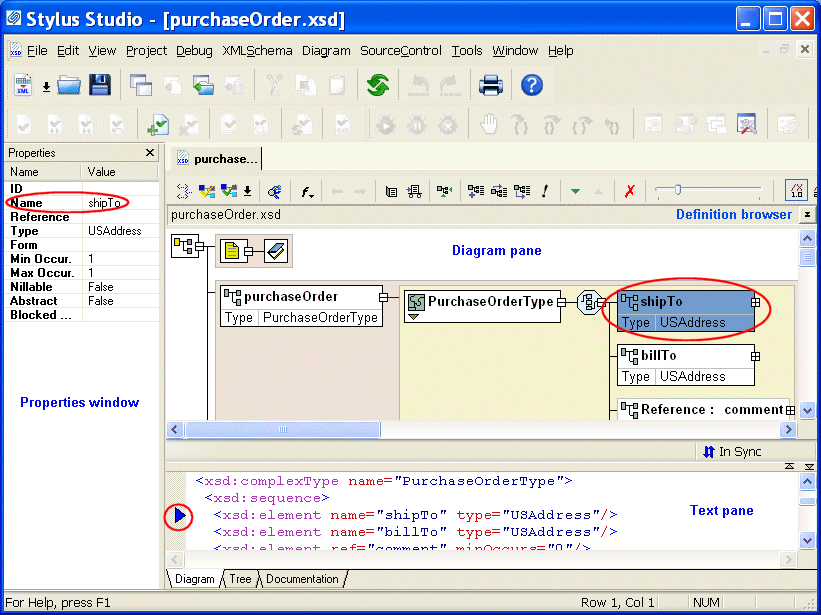Expand the shipTo element node

(x=755, y=301)
